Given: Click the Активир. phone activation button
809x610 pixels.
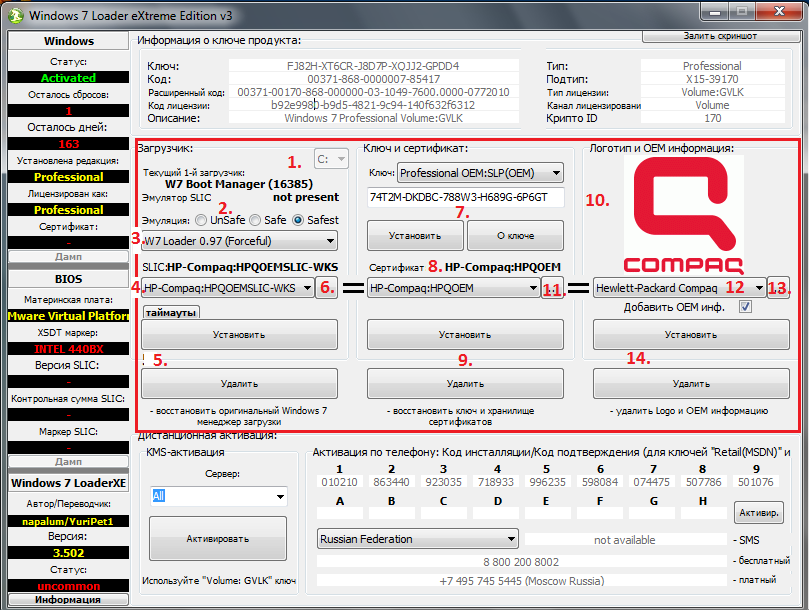Looking at the screenshot, I should pos(759,512).
